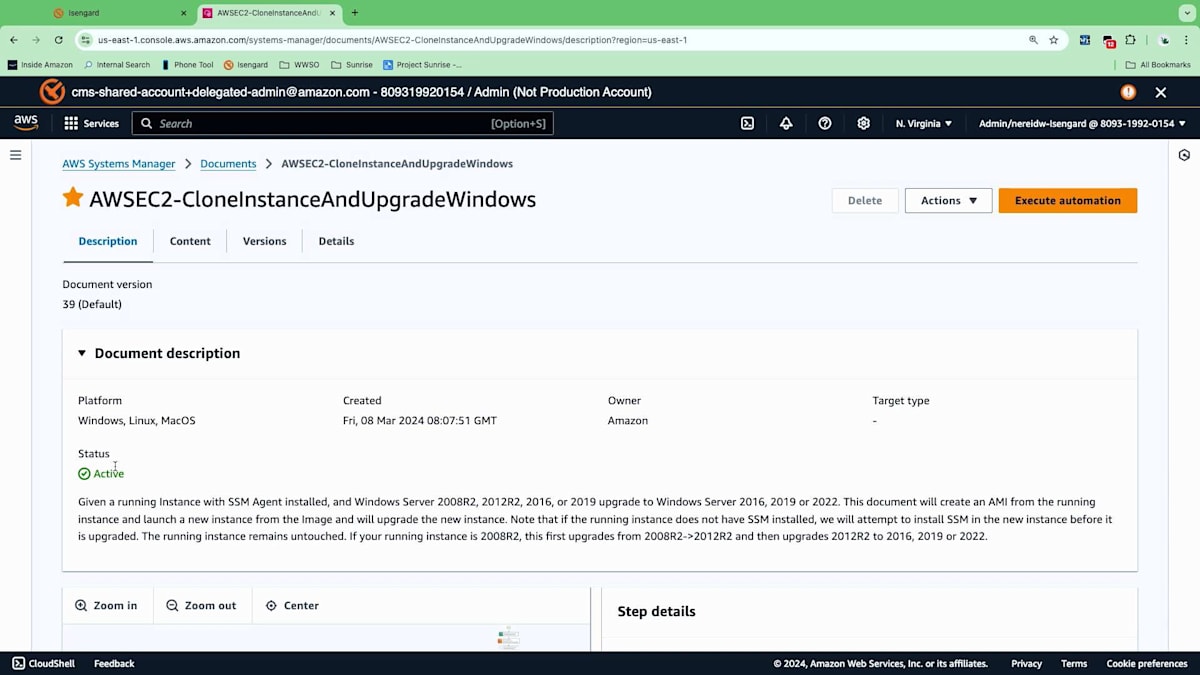Go to AWS Systems Manager breadcrumb
The height and width of the screenshot is (675, 1200).
[x=119, y=163]
